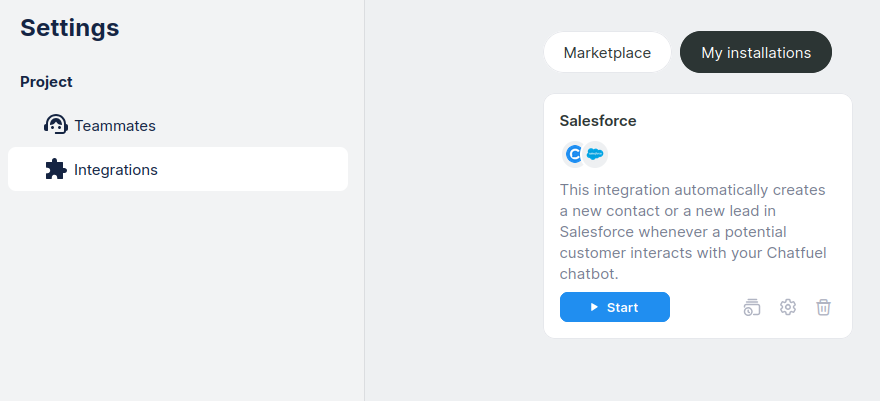Click the Project section label

click(46, 82)
